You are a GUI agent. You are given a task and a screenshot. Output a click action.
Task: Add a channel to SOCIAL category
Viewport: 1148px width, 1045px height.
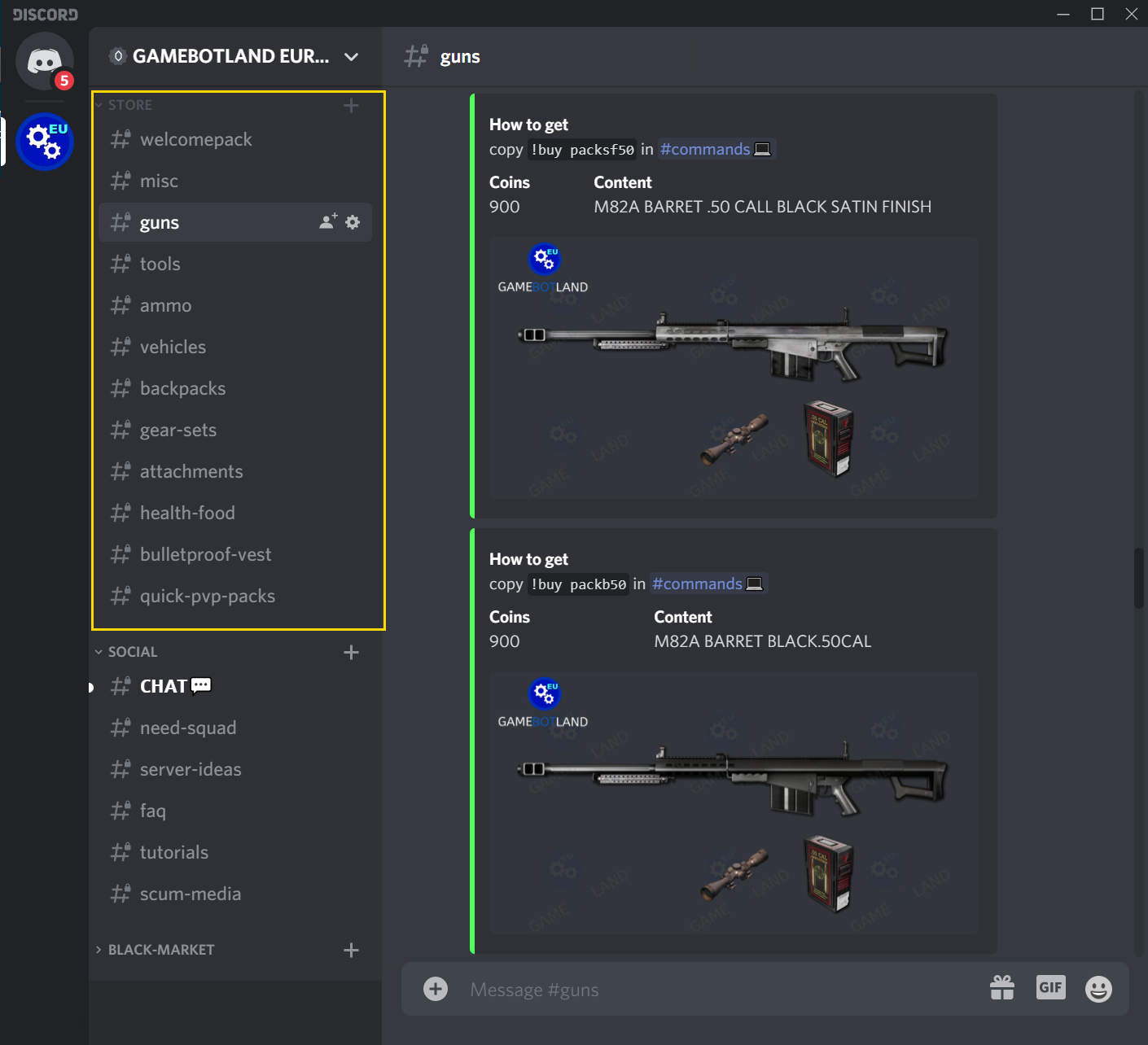click(351, 652)
